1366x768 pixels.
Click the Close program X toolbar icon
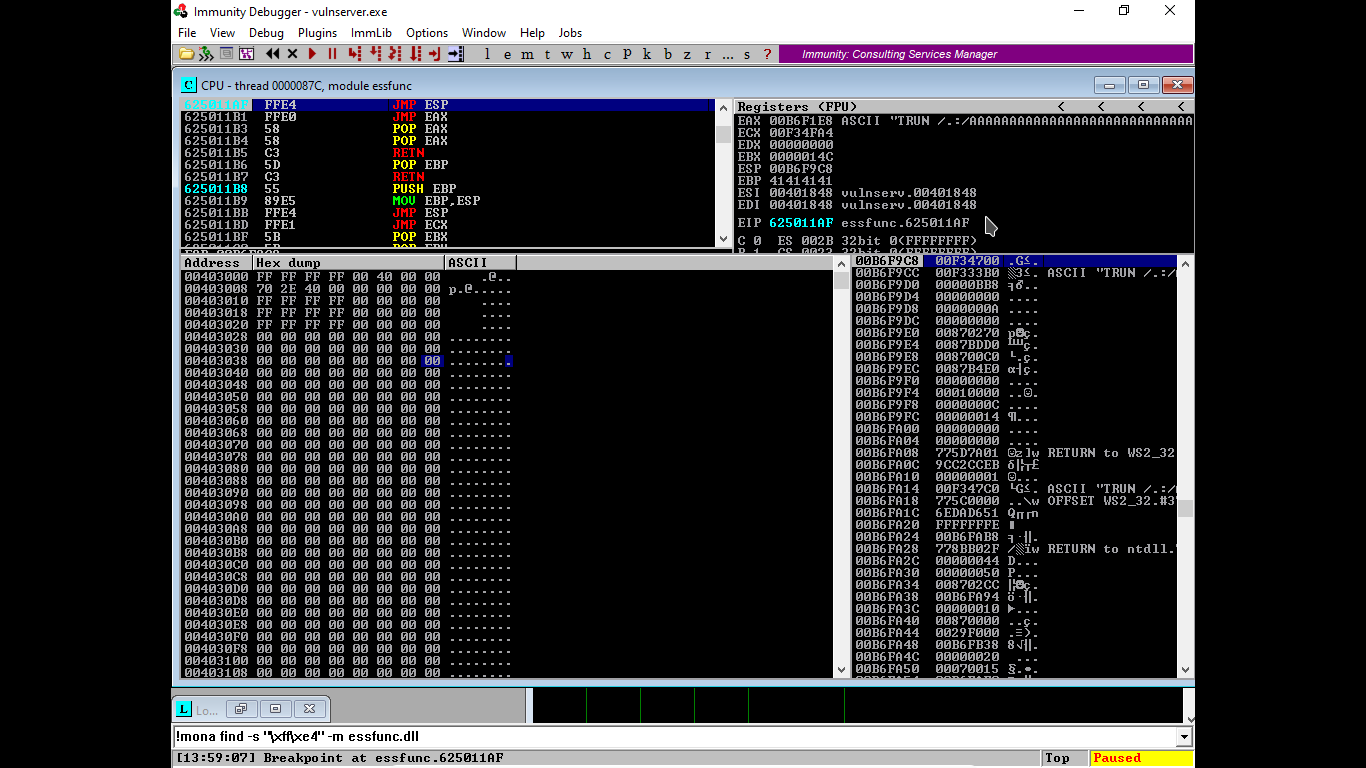click(x=292, y=54)
